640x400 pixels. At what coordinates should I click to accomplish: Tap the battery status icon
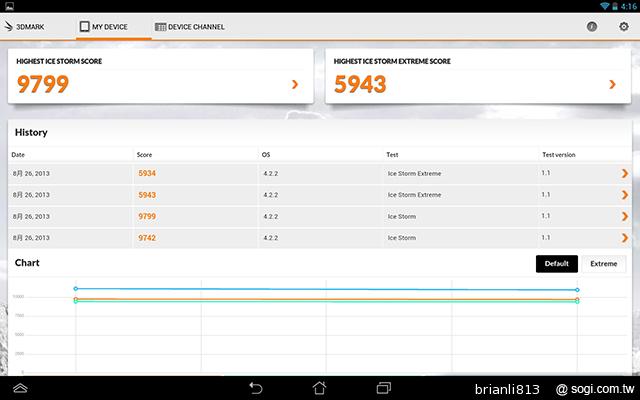[x=615, y=6]
